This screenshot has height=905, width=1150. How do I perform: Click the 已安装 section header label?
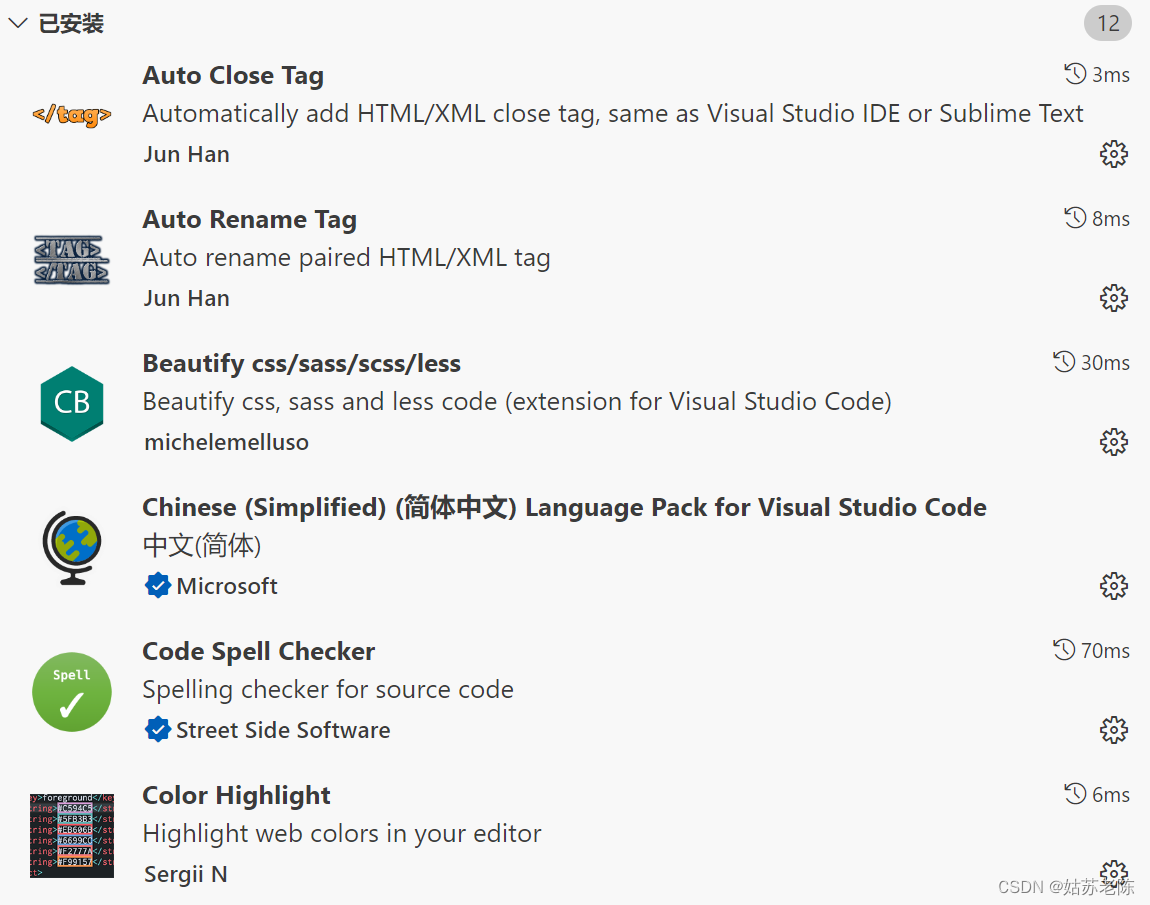71,23
